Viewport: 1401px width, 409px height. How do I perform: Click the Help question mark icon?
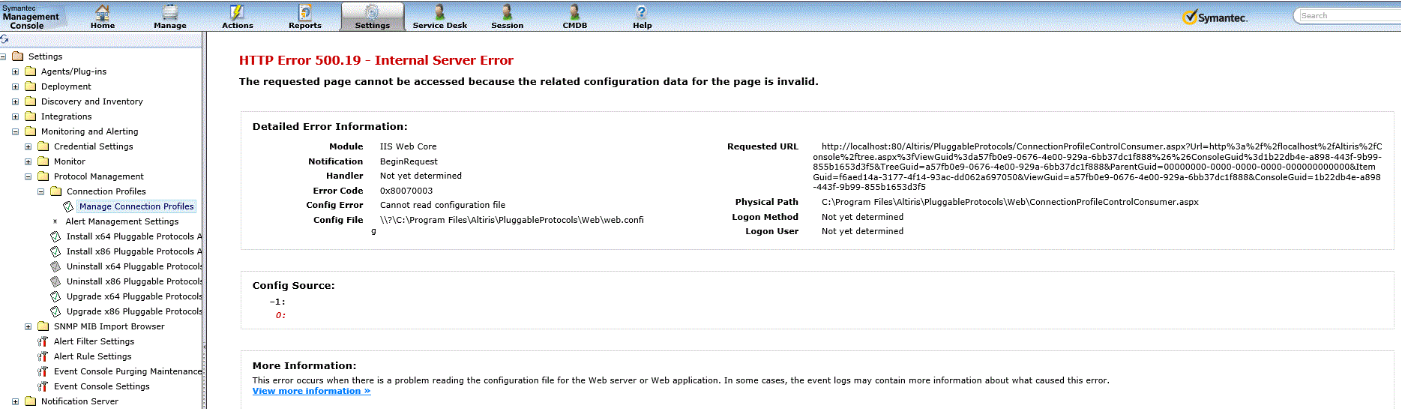[641, 12]
